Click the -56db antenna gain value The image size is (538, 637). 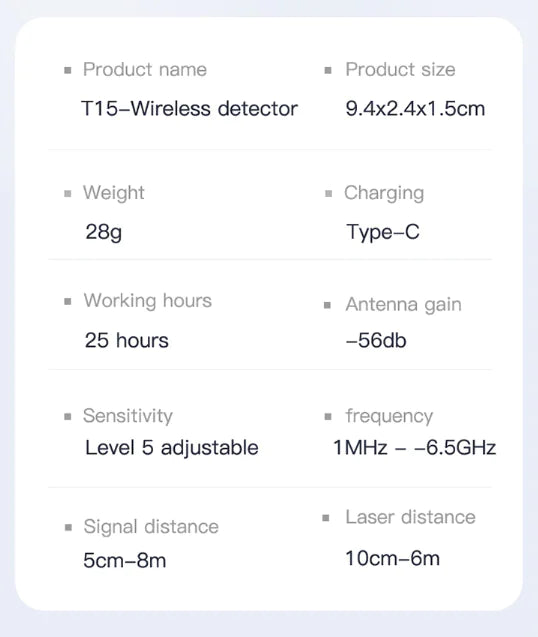click(x=376, y=340)
